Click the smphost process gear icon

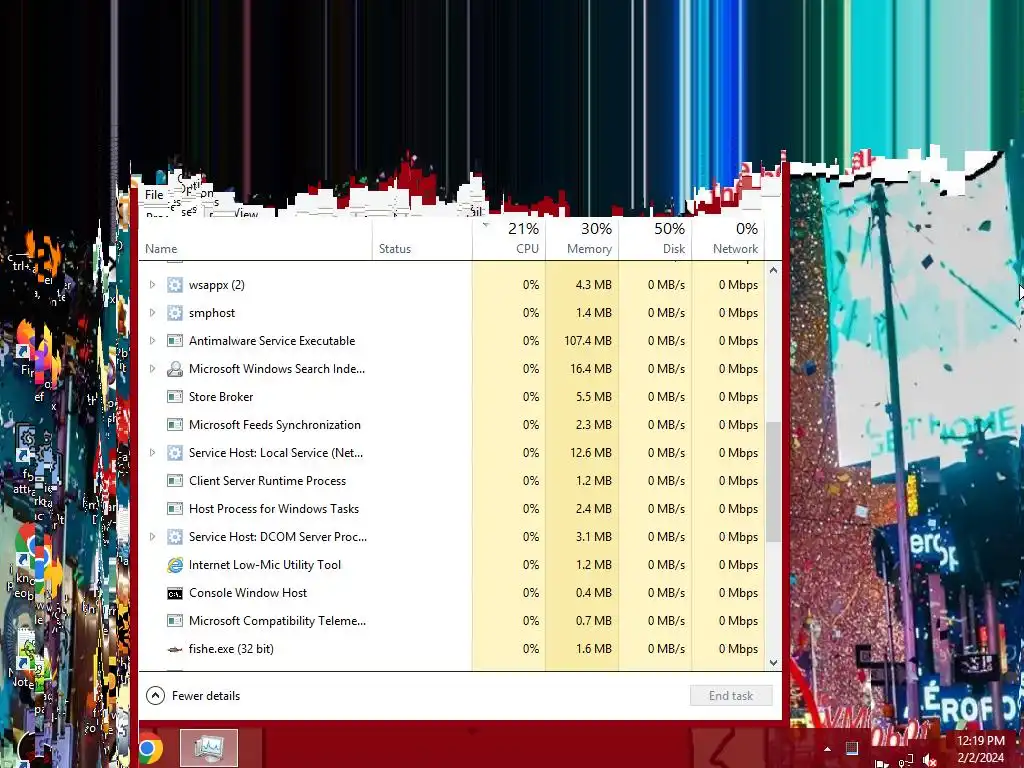[x=174, y=313]
